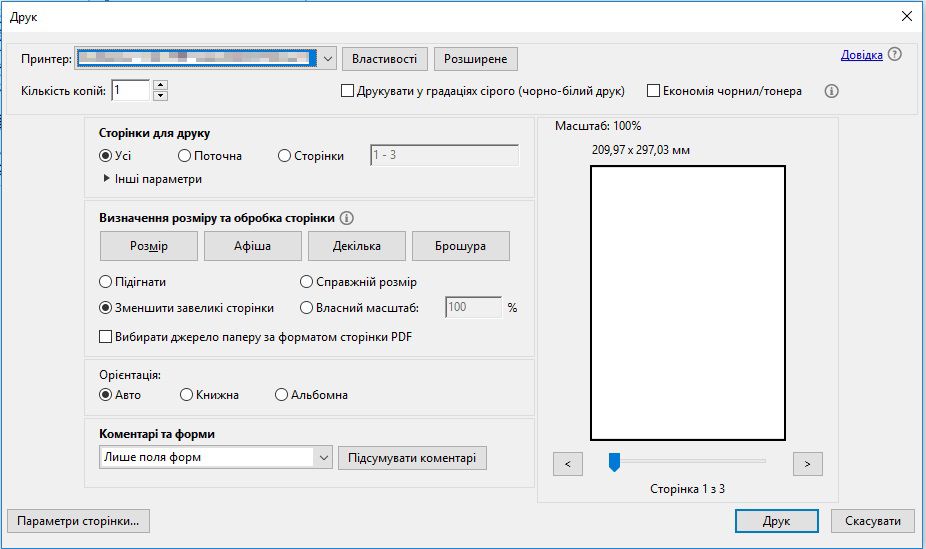Click info icon next to page sizing heading
Screen dimensions: 926x549
tap(347, 218)
